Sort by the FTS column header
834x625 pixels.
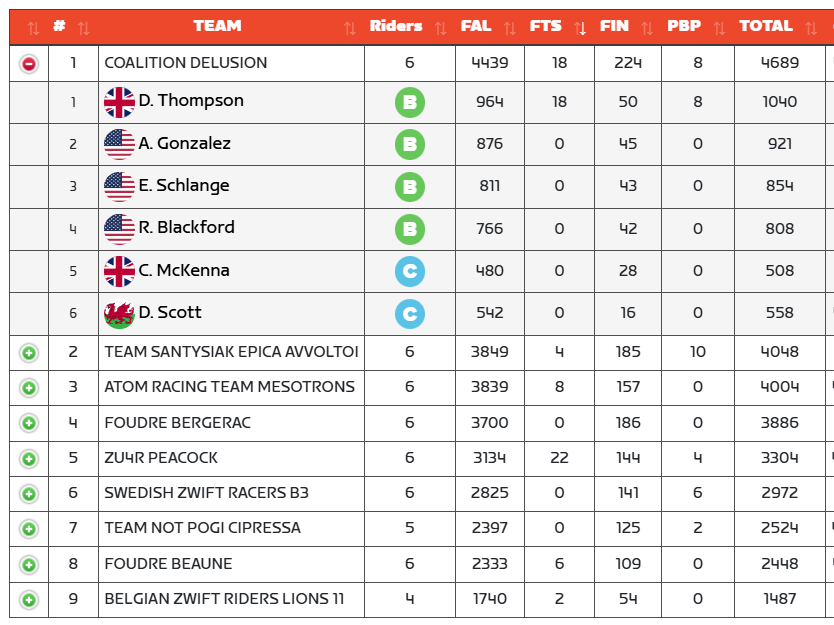[x=546, y=27]
